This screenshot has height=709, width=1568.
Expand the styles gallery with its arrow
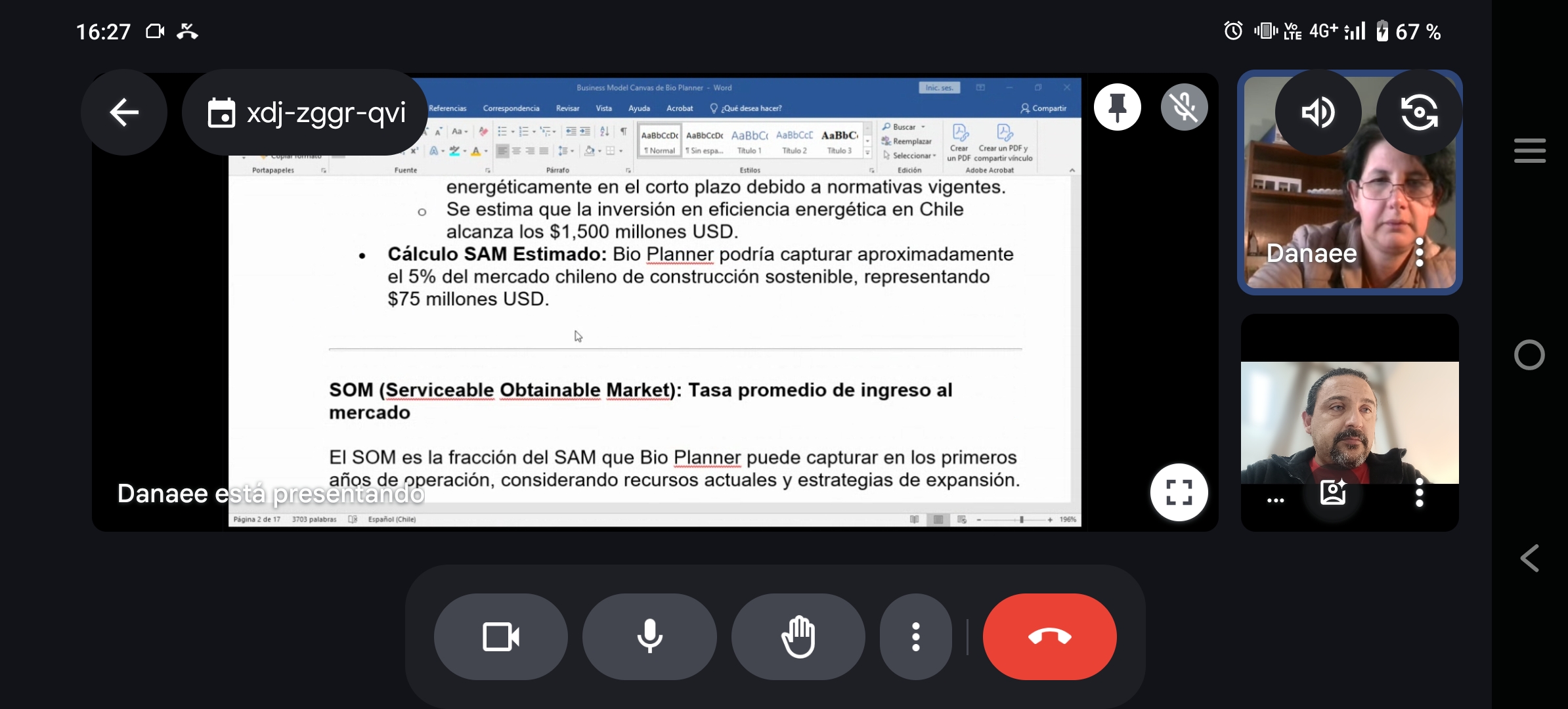click(x=868, y=152)
